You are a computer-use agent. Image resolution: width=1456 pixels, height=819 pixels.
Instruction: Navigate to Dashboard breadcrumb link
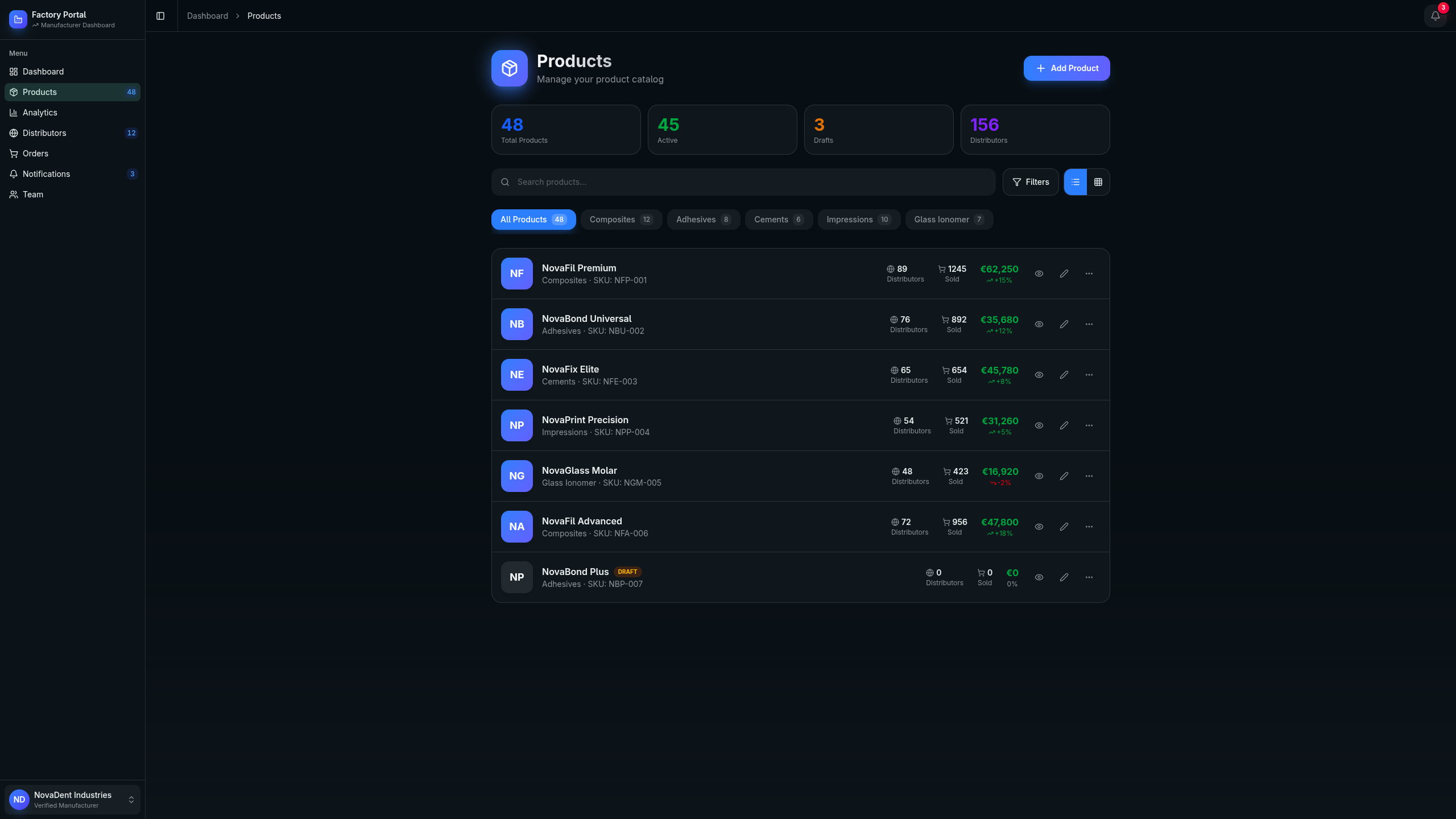pyautogui.click(x=208, y=16)
